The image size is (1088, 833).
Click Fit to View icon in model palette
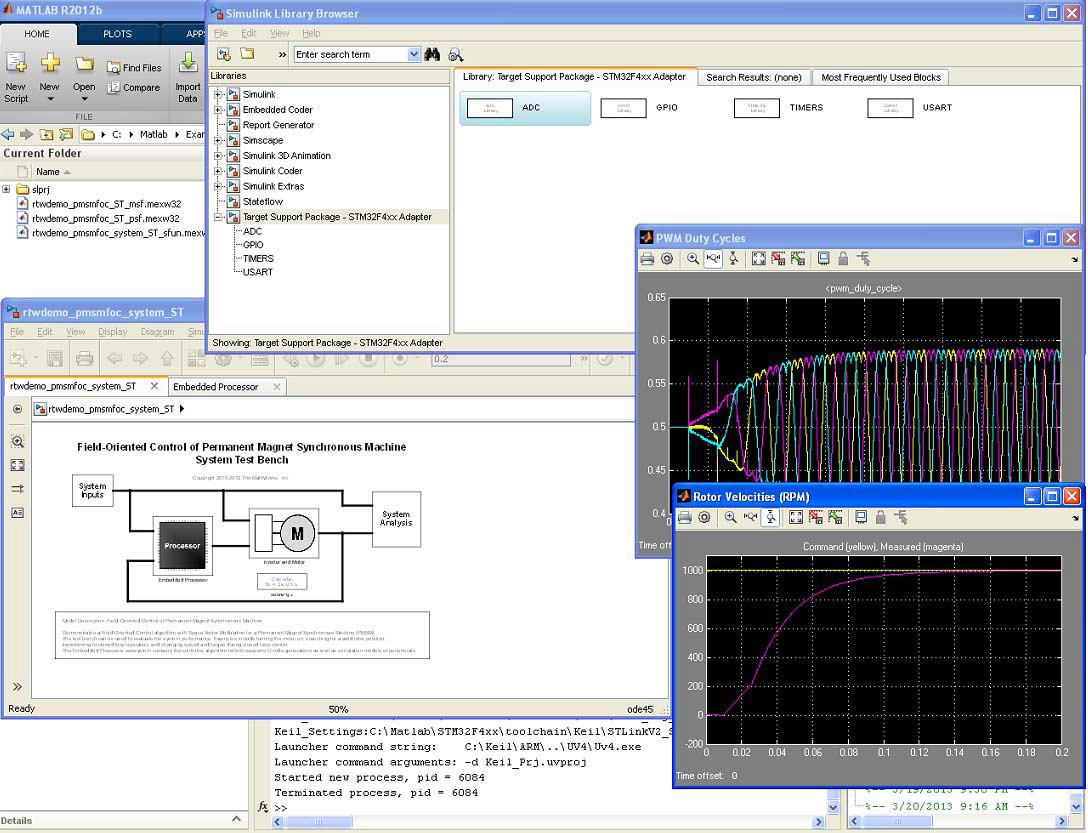(17, 465)
